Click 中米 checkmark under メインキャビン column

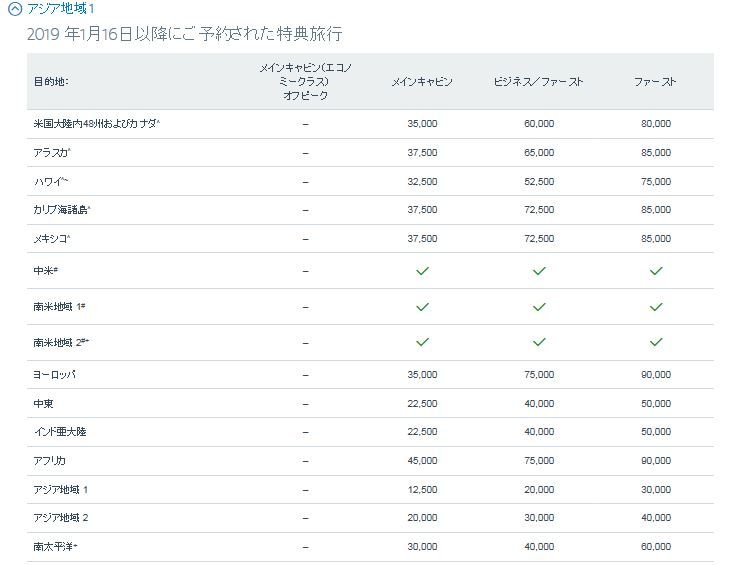[x=422, y=271]
